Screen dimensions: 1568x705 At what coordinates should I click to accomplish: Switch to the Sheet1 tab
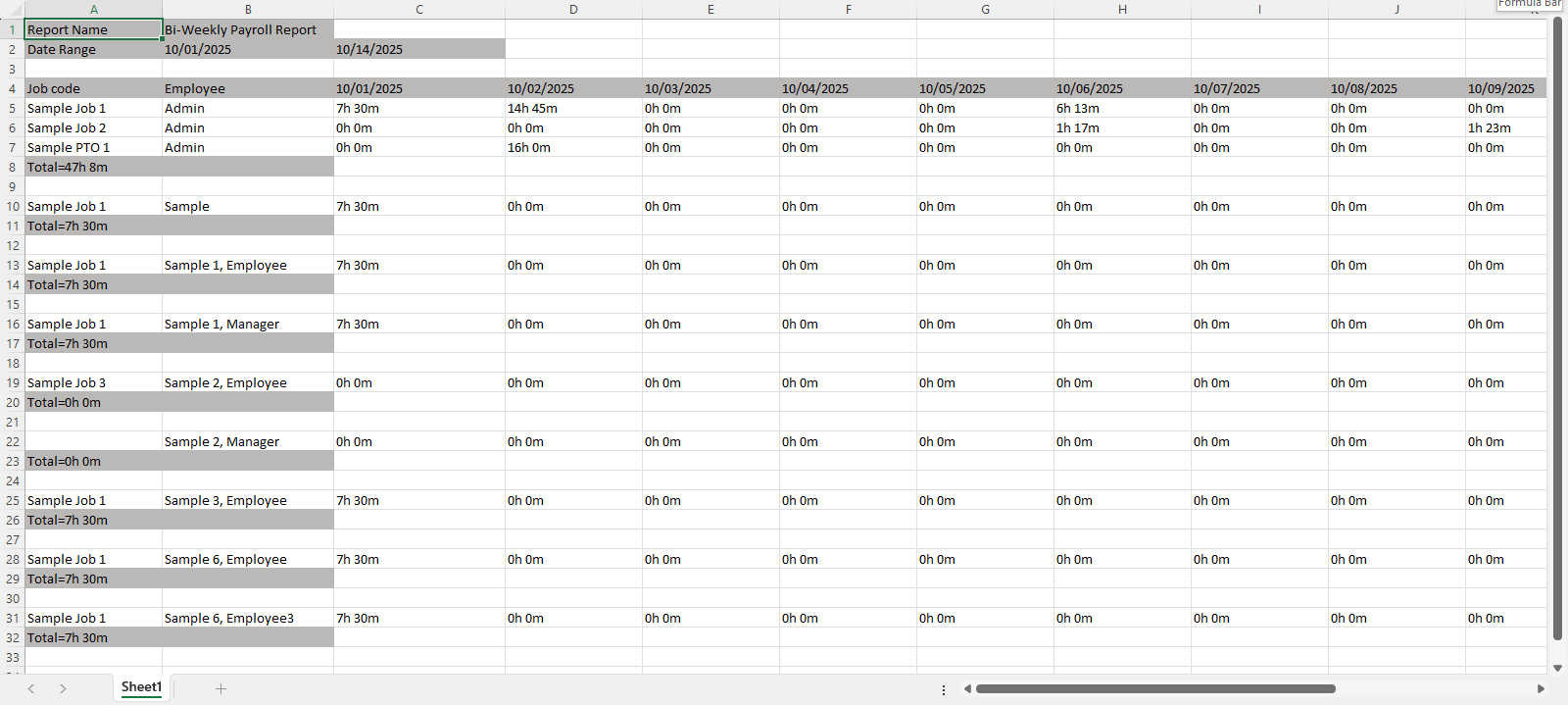[x=141, y=687]
